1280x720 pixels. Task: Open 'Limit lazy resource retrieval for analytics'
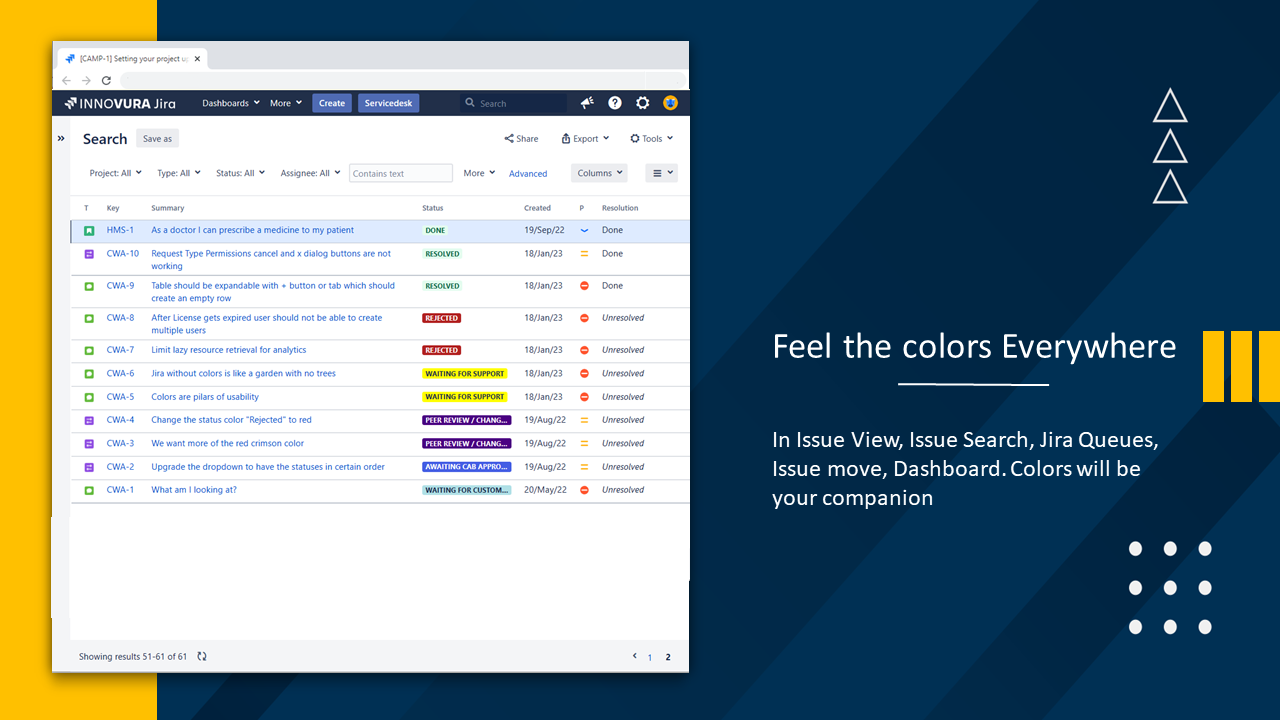click(x=229, y=350)
